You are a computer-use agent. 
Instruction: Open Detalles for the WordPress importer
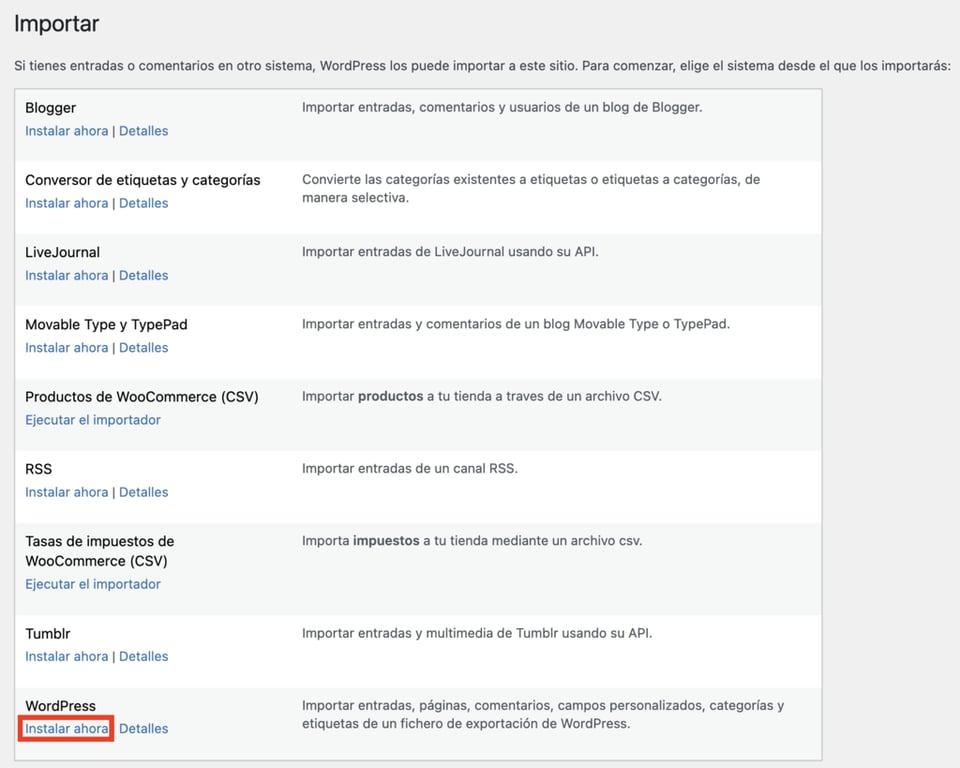pos(143,728)
